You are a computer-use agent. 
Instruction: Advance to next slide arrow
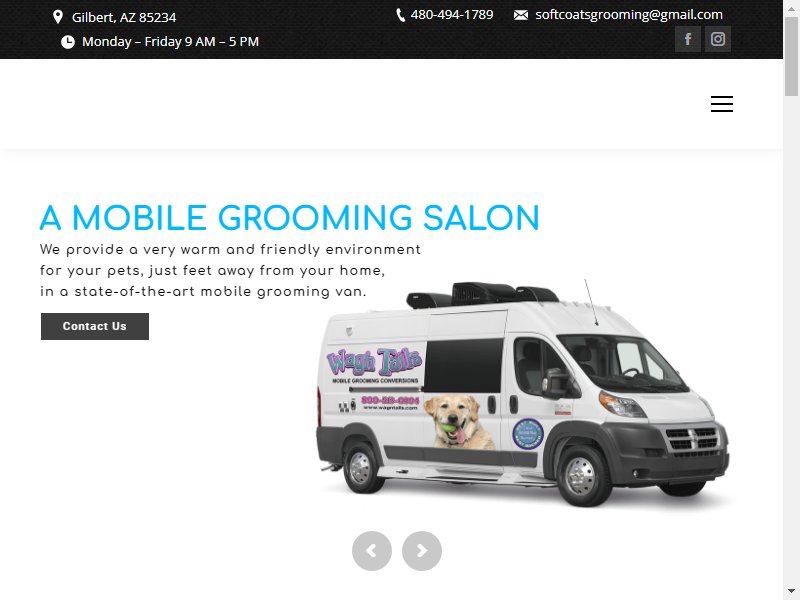(422, 551)
